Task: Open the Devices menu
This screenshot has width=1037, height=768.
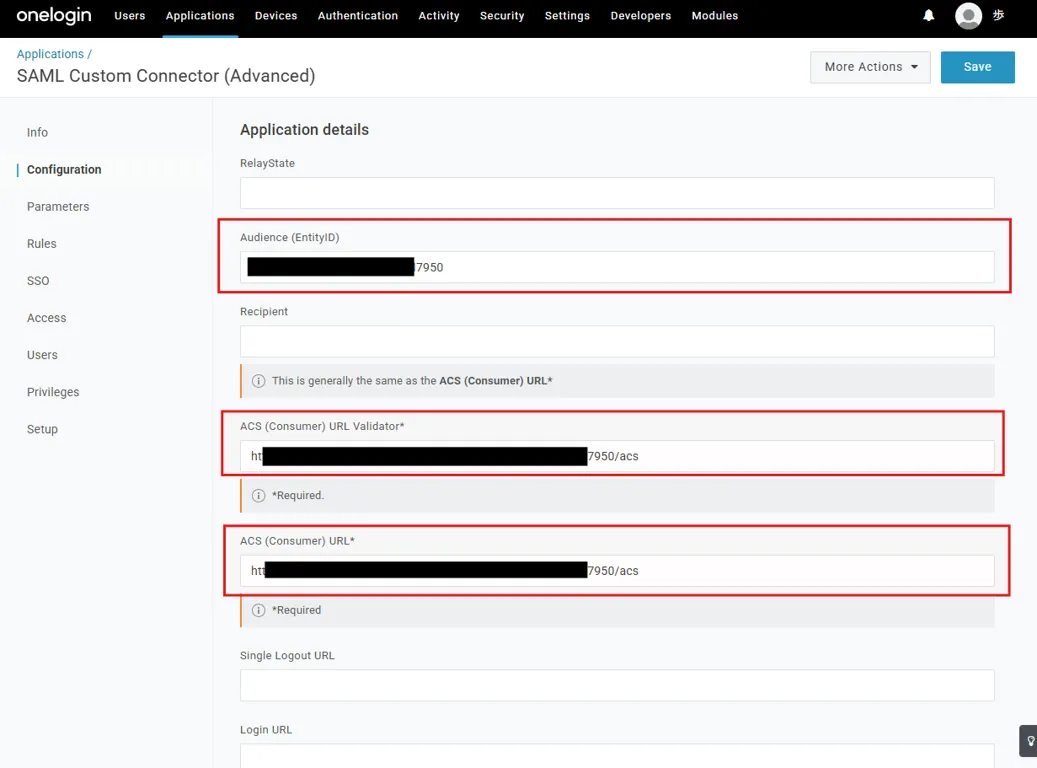Action: click(276, 15)
